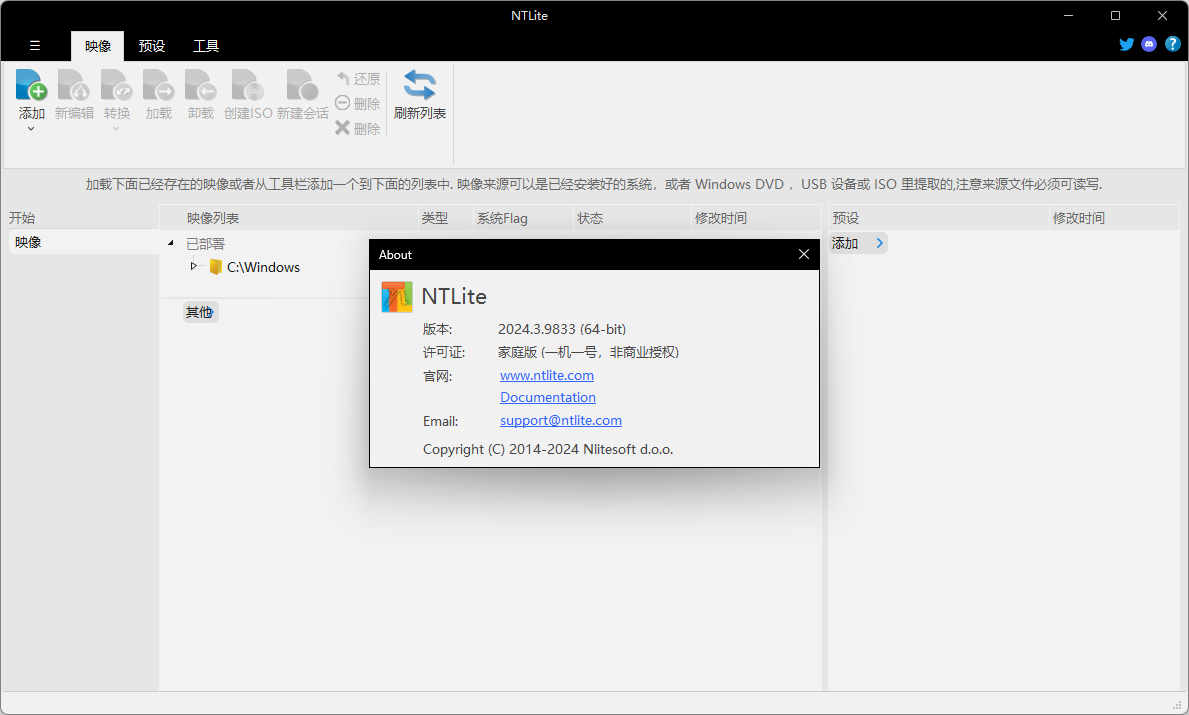The width and height of the screenshot is (1189, 715).
Task: Maximize the NTLite window
Action: coord(1115,15)
